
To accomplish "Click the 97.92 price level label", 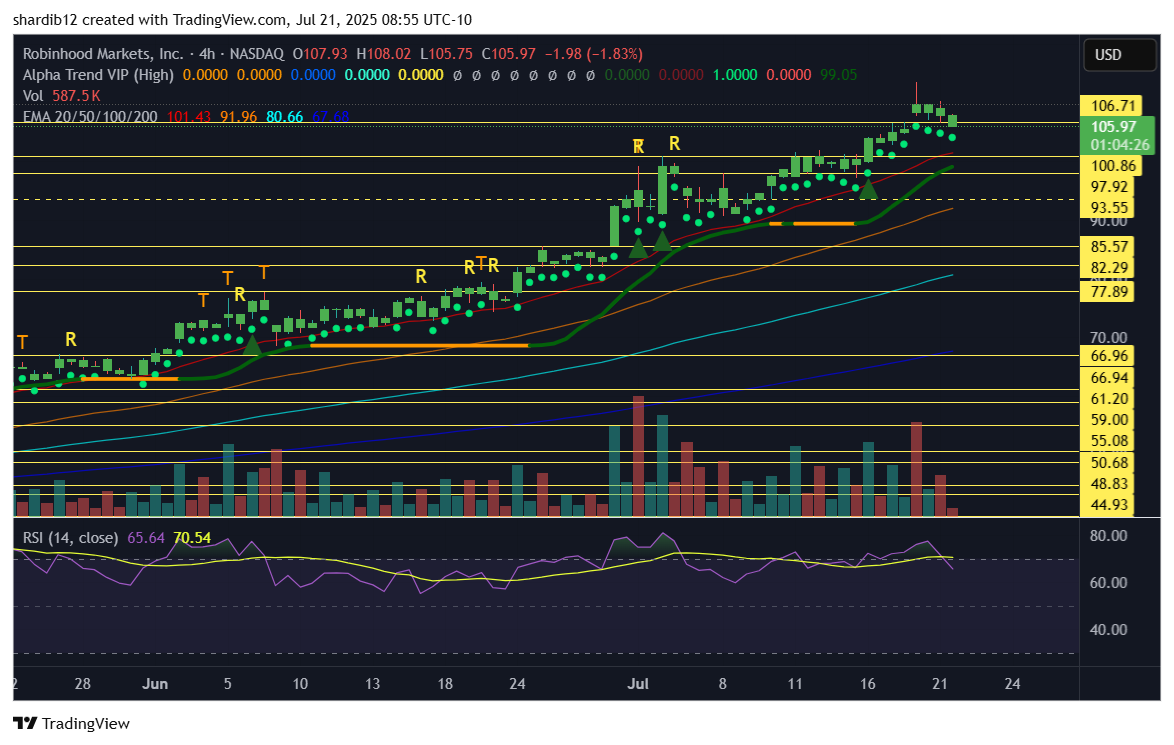I will point(1109,186).
